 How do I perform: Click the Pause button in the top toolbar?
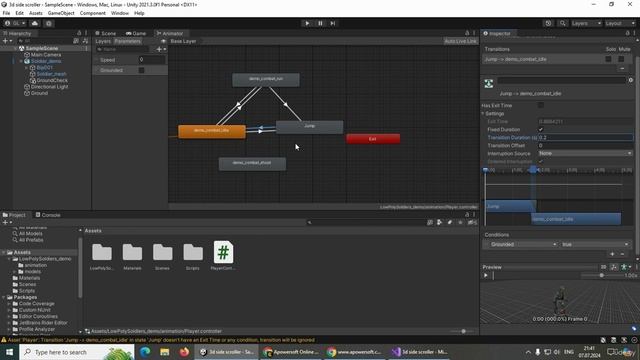coord(320,23)
